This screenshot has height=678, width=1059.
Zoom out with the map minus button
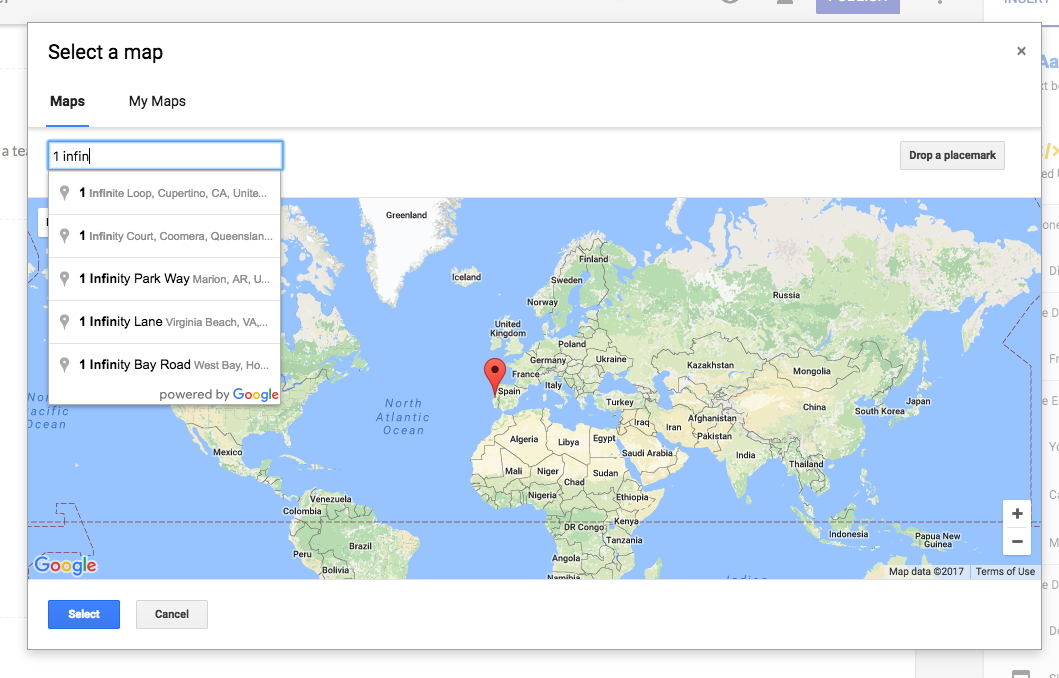[1016, 541]
